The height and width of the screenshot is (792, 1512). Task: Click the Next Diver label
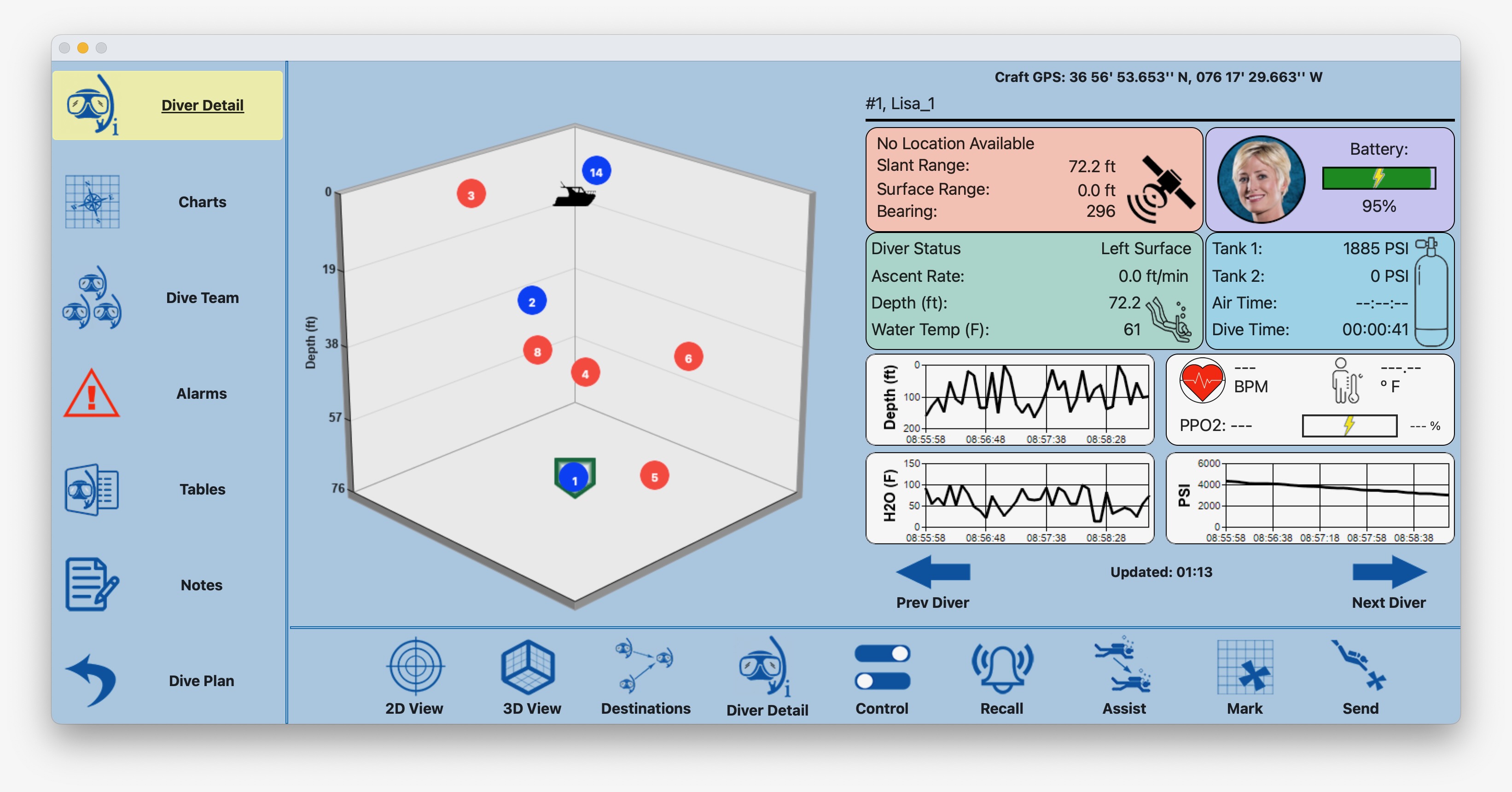1388,602
